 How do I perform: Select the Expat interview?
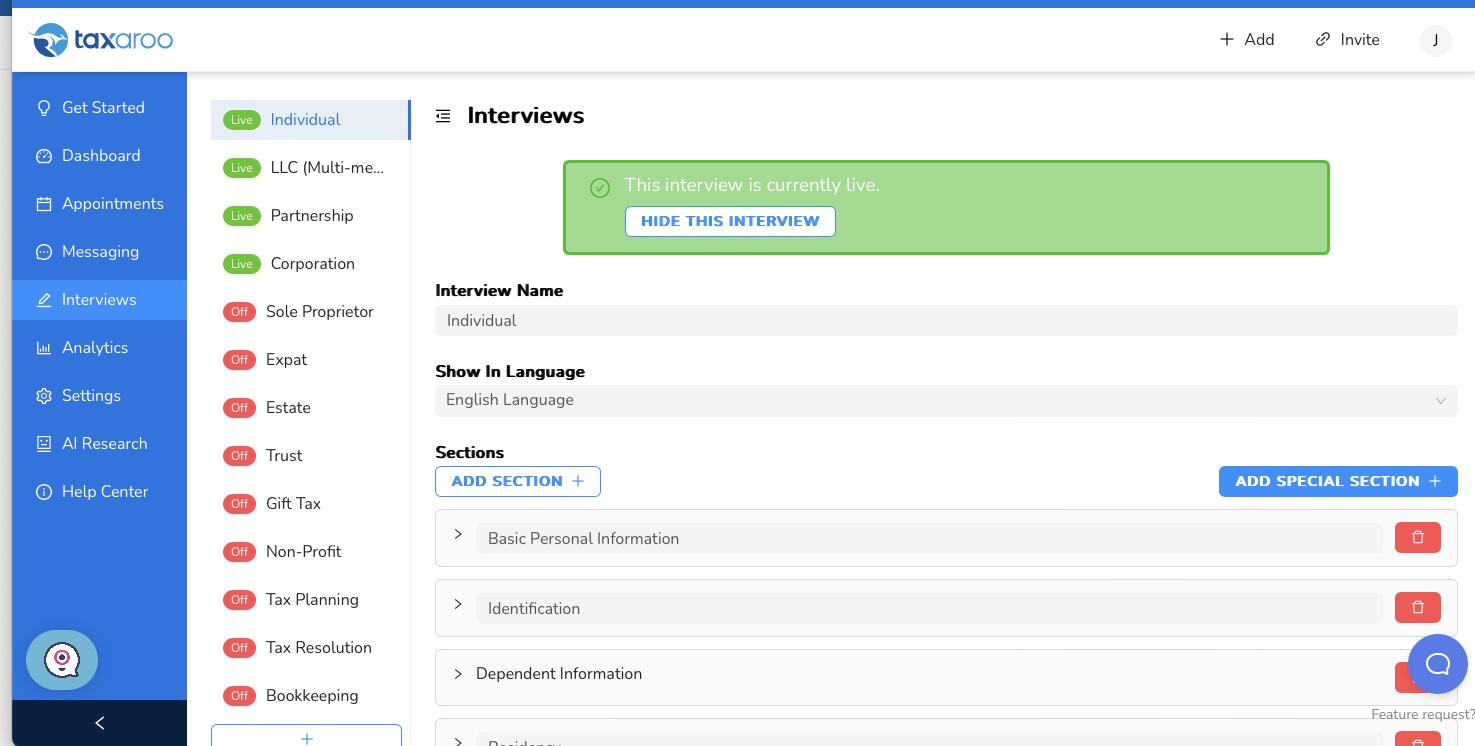(x=310, y=360)
